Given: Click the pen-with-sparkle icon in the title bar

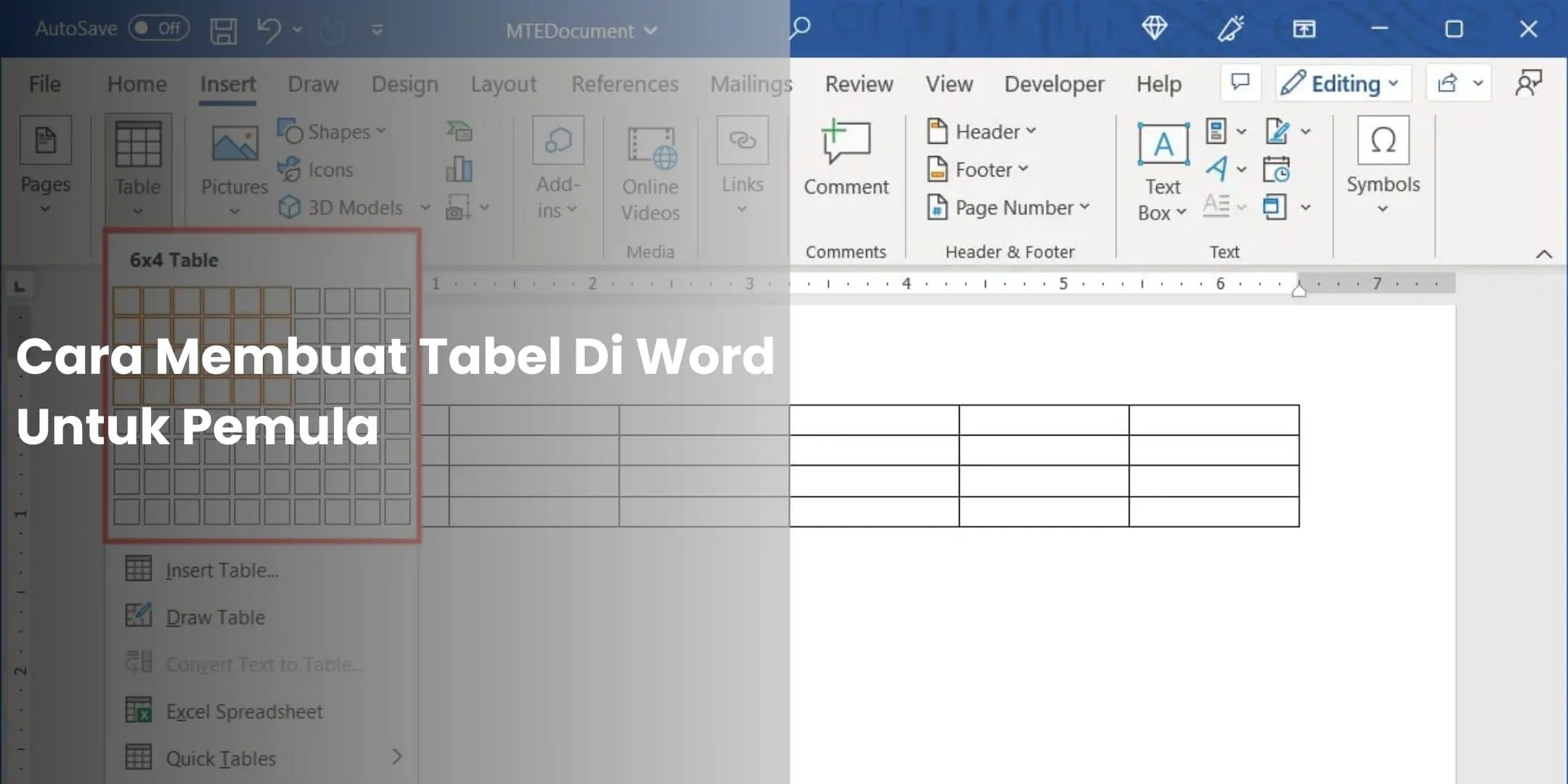Looking at the screenshot, I should [1230, 28].
